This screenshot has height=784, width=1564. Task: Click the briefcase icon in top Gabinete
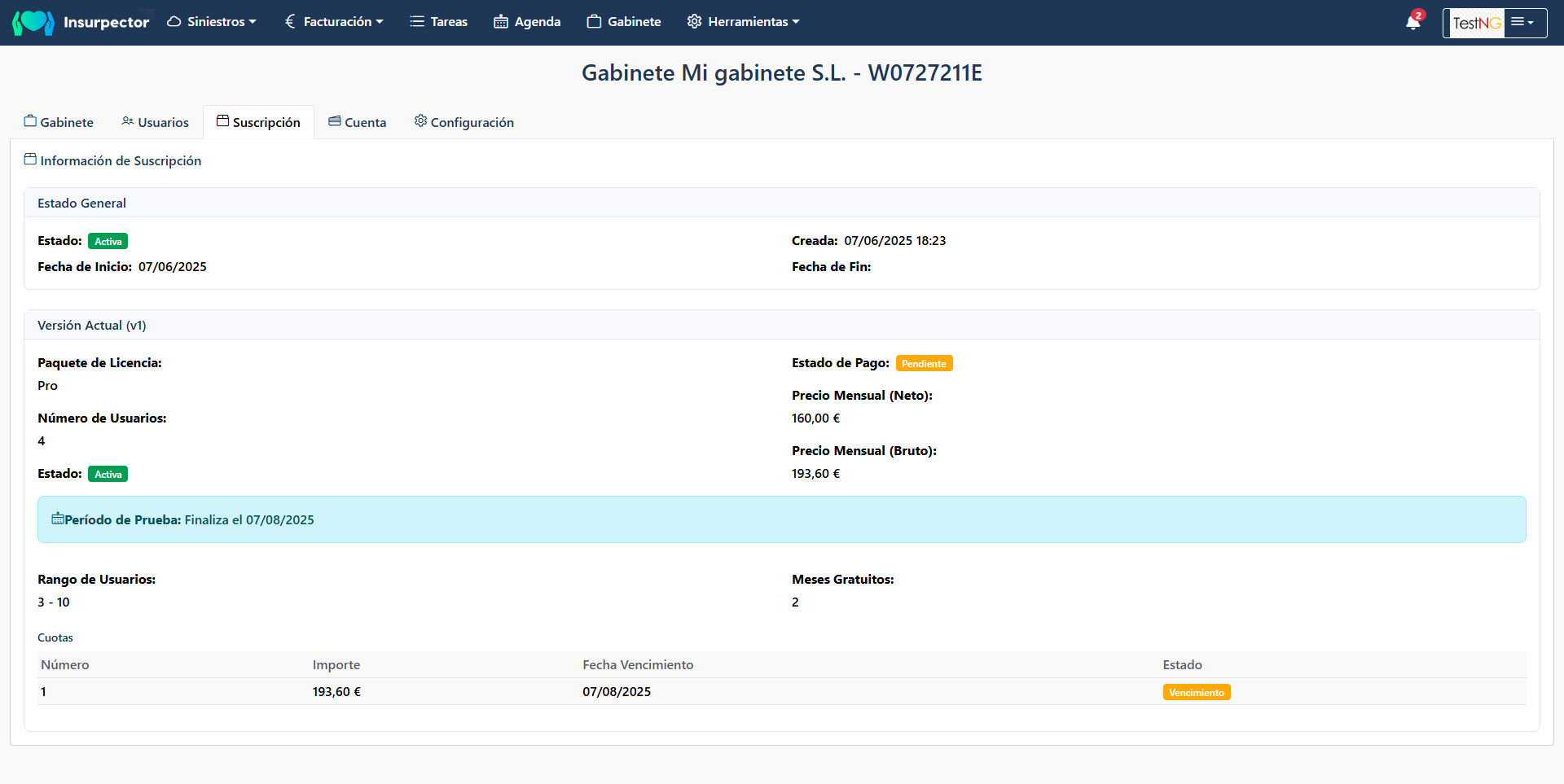tap(594, 22)
